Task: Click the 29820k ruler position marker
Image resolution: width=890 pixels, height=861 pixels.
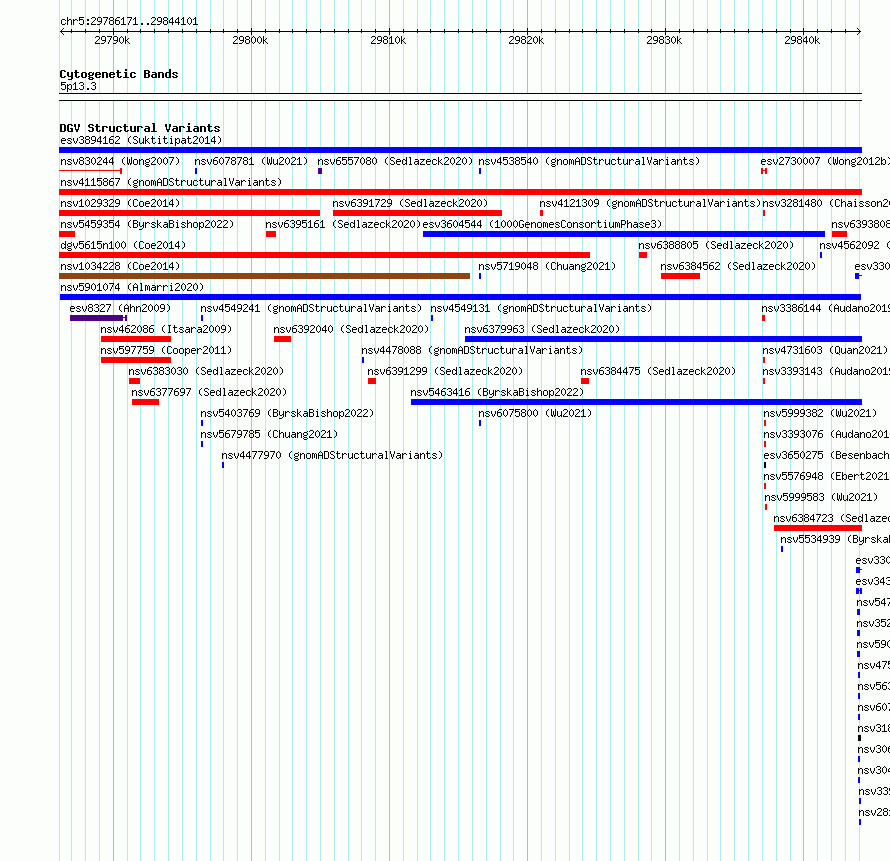Action: pyautogui.click(x=526, y=40)
